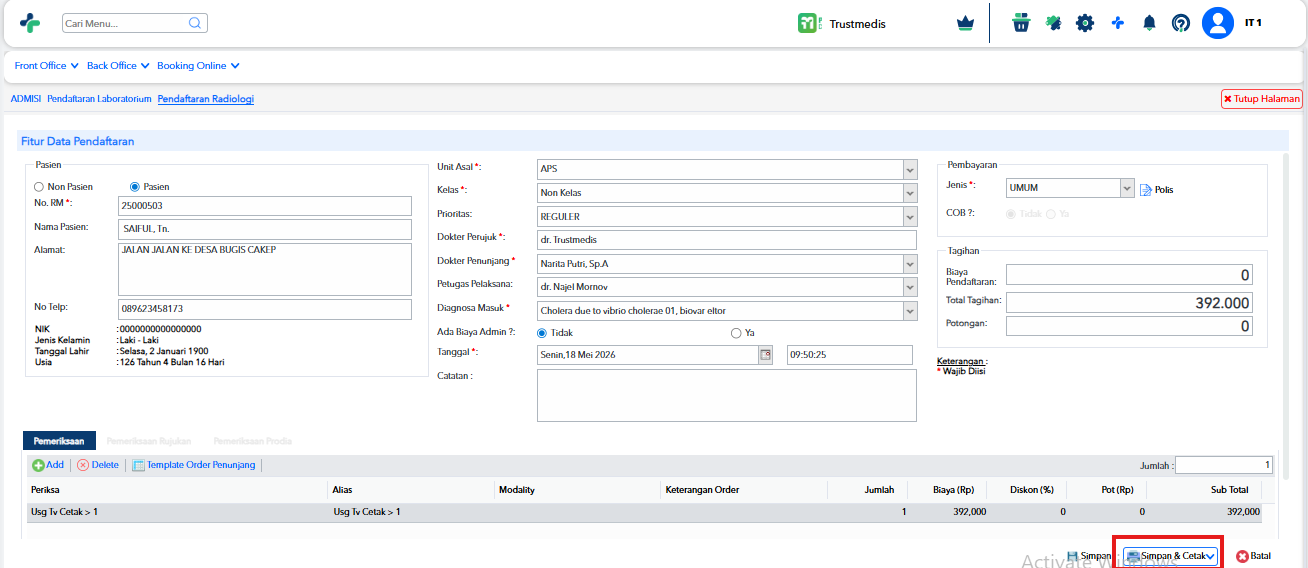Open the crown premium icon
Screen dimensions: 1308x568
(x=965, y=23)
